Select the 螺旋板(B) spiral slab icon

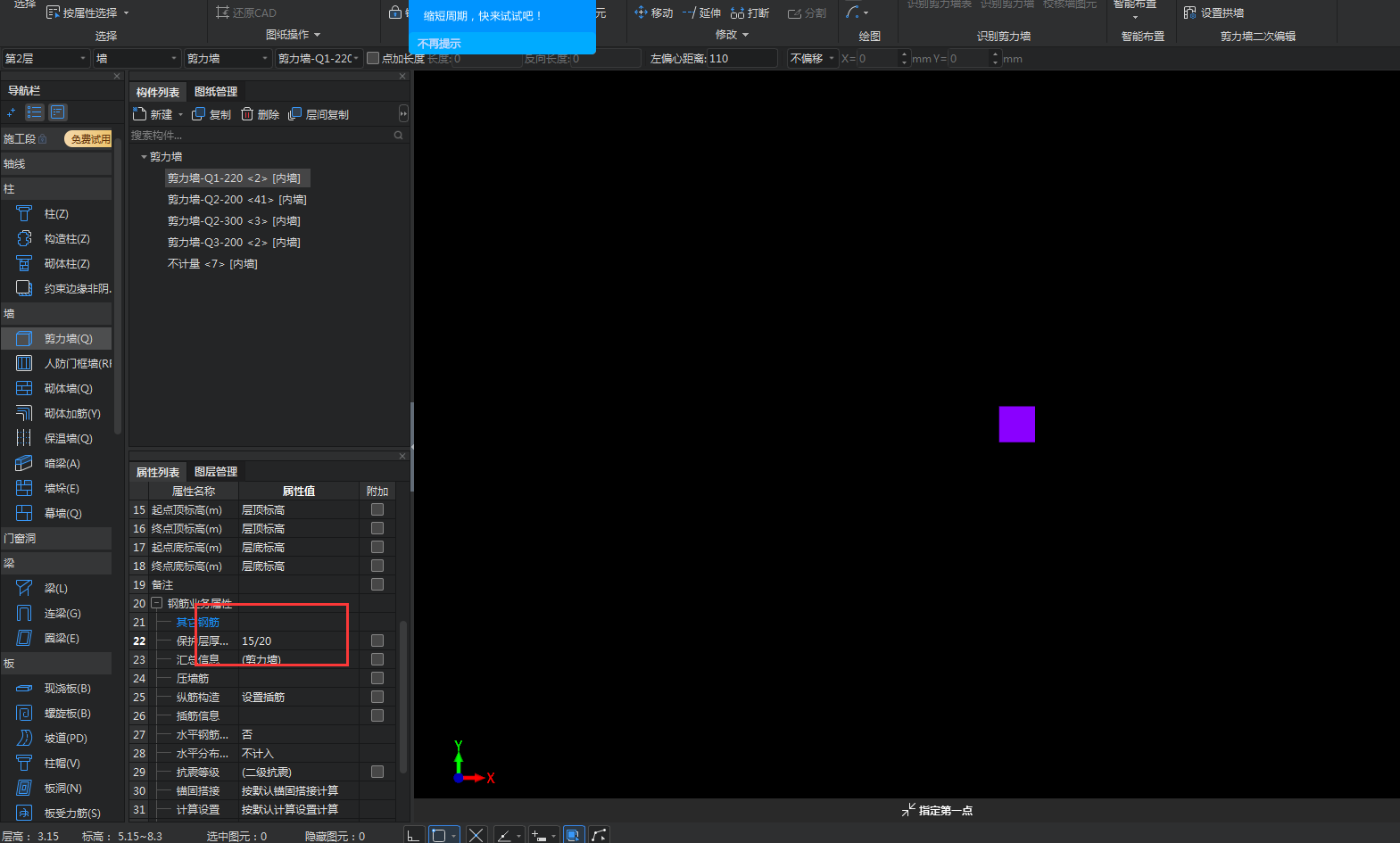[24, 713]
